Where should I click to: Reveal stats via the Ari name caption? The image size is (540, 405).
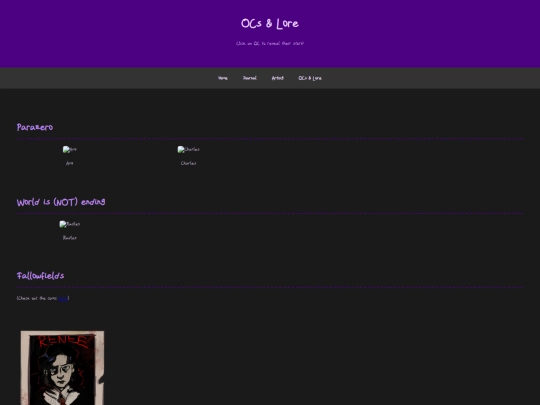70,163
